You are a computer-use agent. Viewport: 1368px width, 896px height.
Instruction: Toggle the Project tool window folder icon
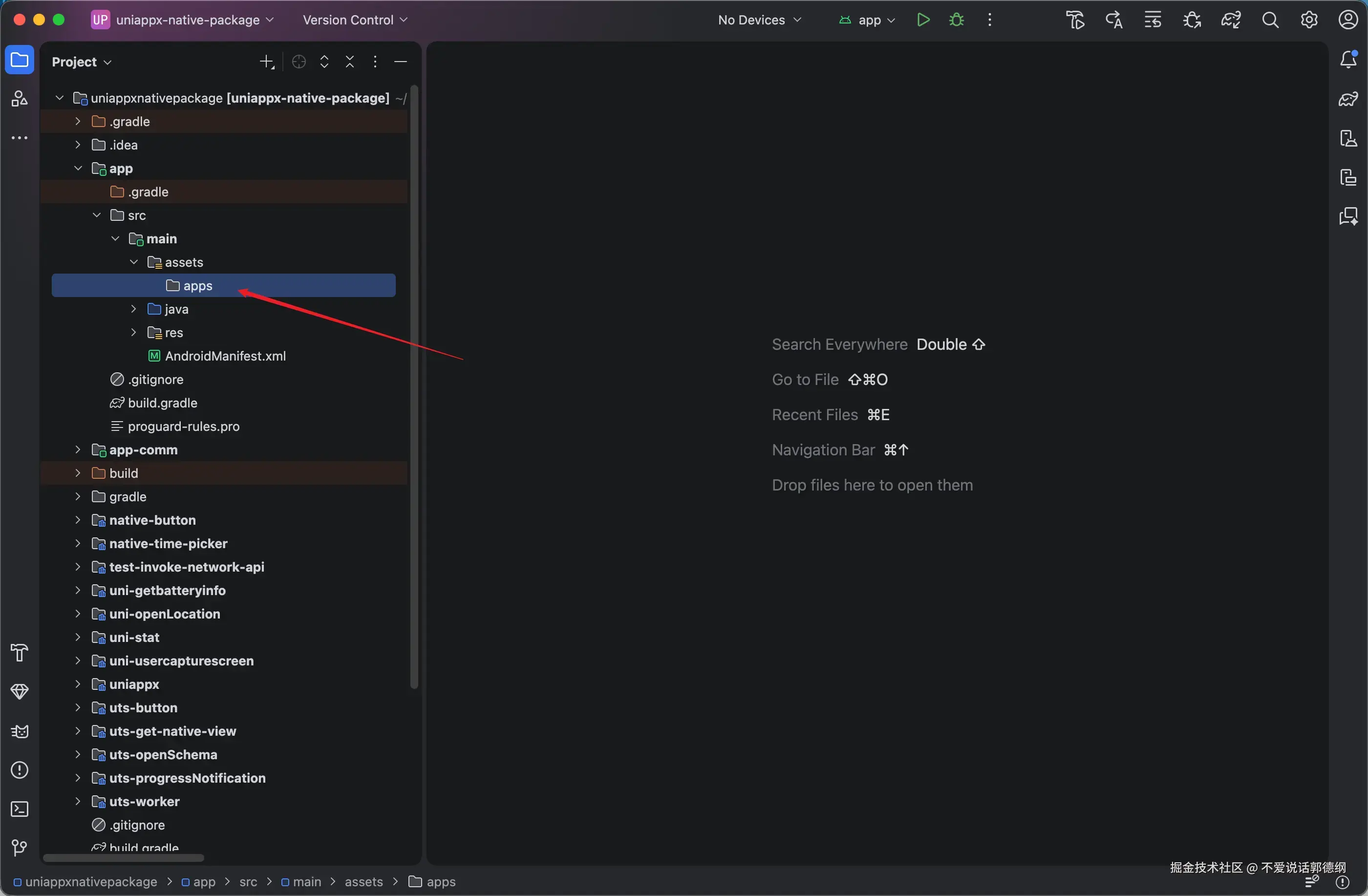coord(20,60)
